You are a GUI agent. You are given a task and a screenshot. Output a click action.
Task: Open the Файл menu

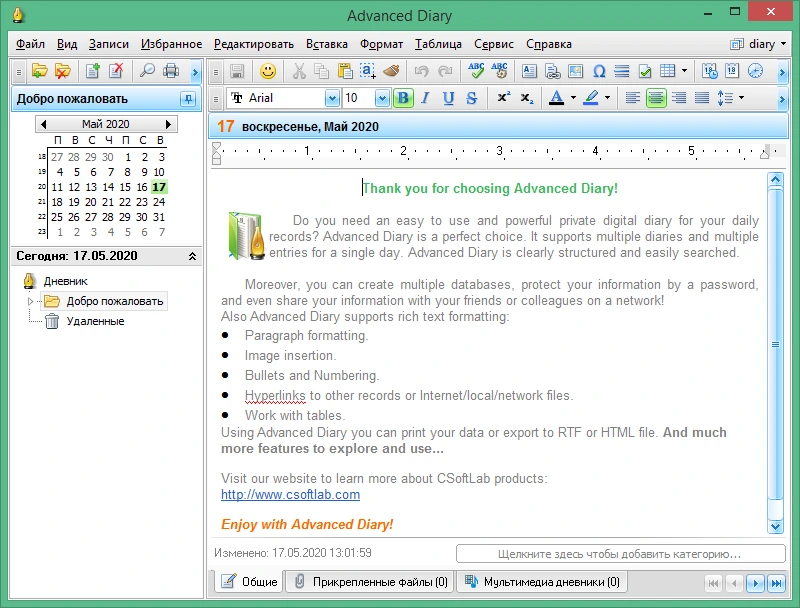pyautogui.click(x=30, y=44)
